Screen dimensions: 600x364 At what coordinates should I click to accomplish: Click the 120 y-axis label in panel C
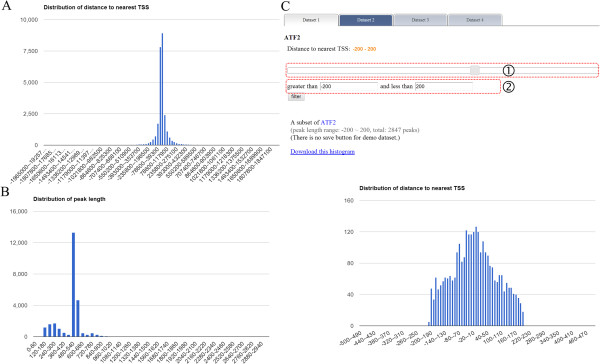349,232
